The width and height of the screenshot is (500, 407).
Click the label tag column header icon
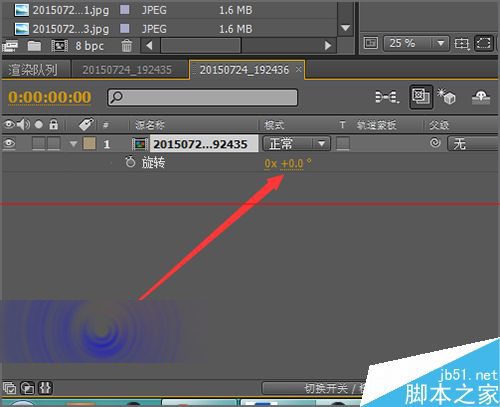pos(86,124)
